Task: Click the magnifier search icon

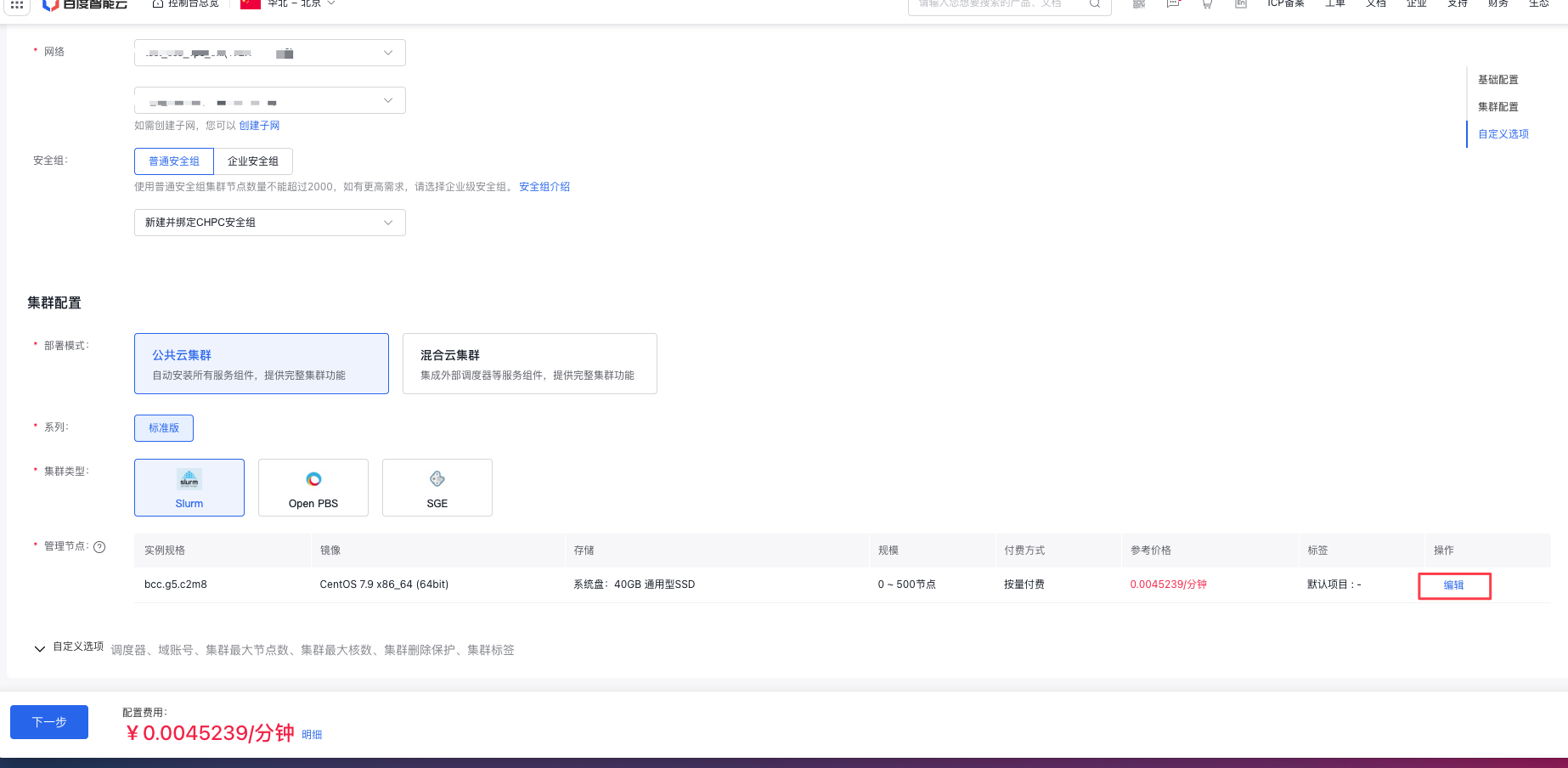Action: (x=1095, y=4)
